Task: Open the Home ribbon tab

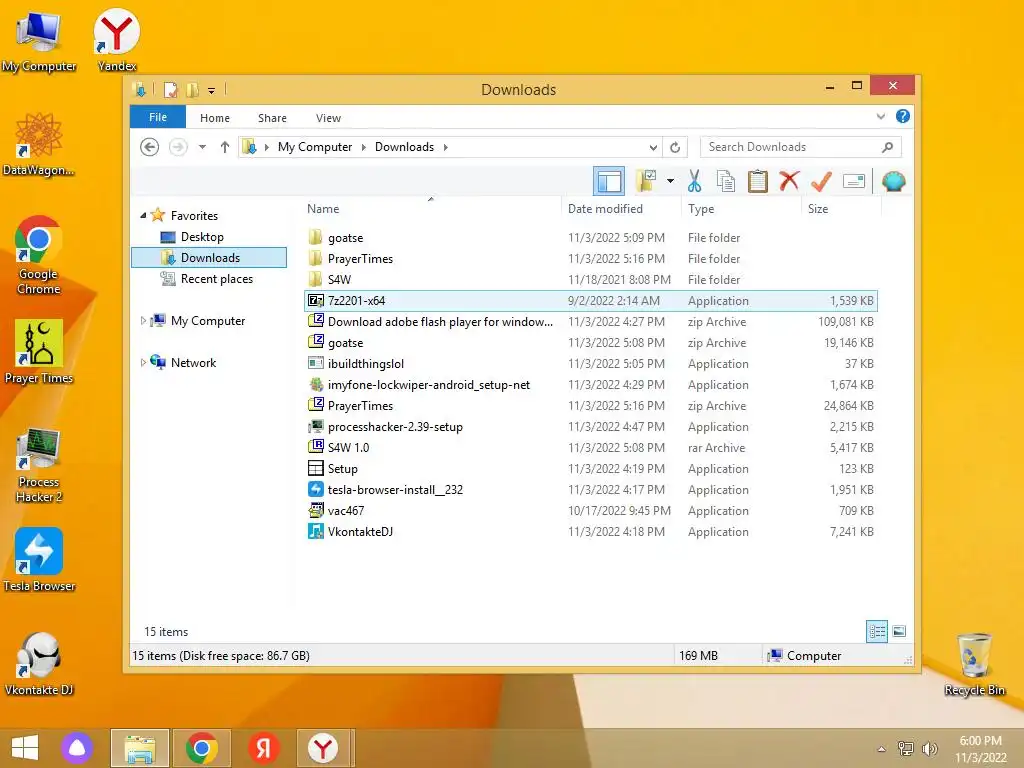Action: coord(215,118)
